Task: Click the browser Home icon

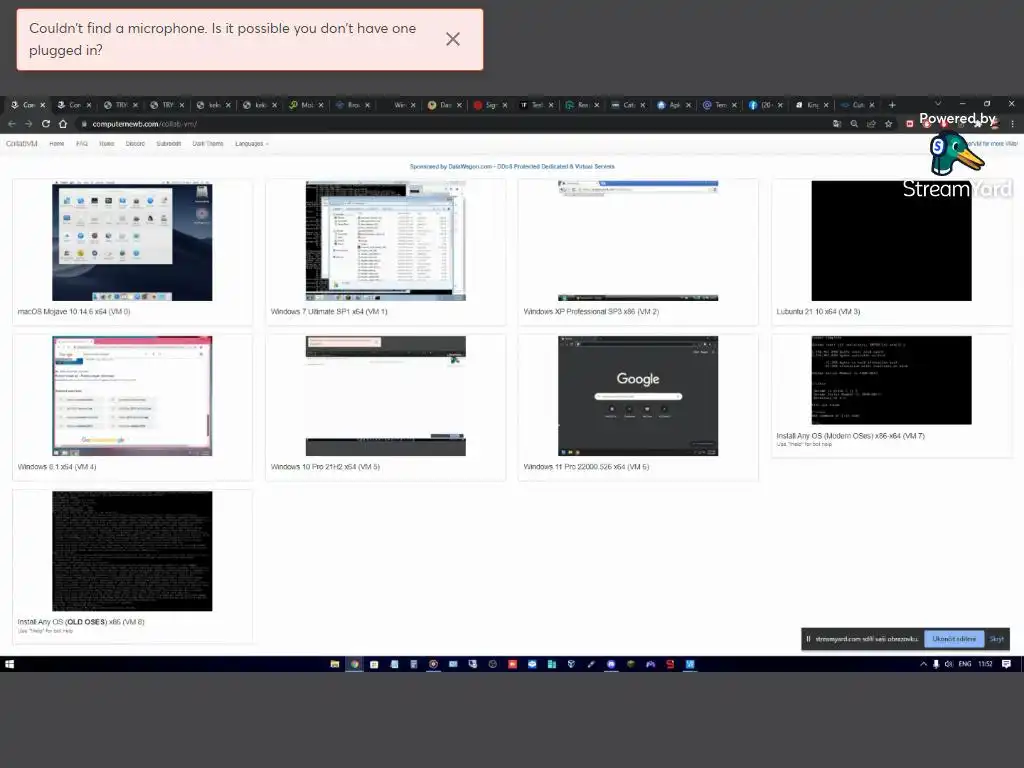Action: [63, 123]
